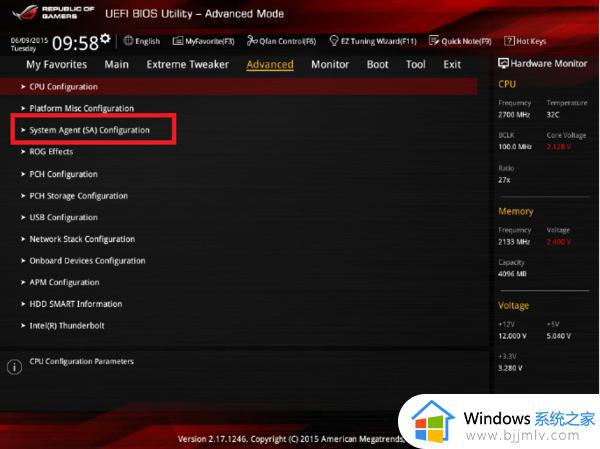Expand the arrow beside USB Configuration
The width and height of the screenshot is (600, 449).
tap(23, 217)
